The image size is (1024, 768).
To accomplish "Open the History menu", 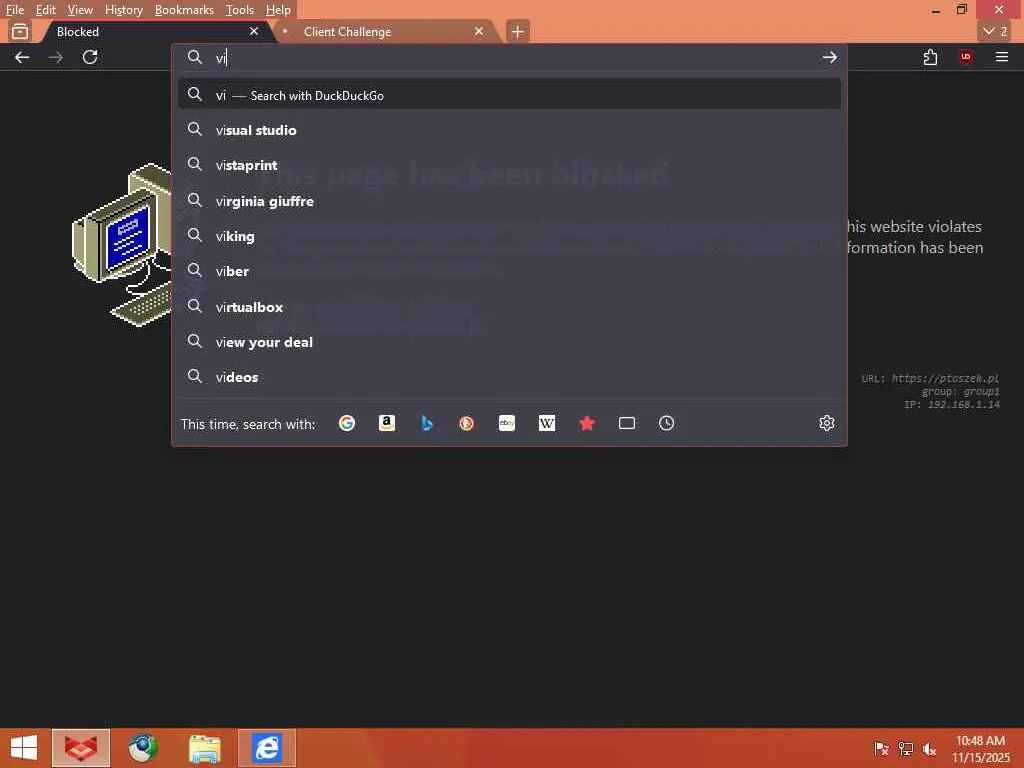I will click(123, 10).
